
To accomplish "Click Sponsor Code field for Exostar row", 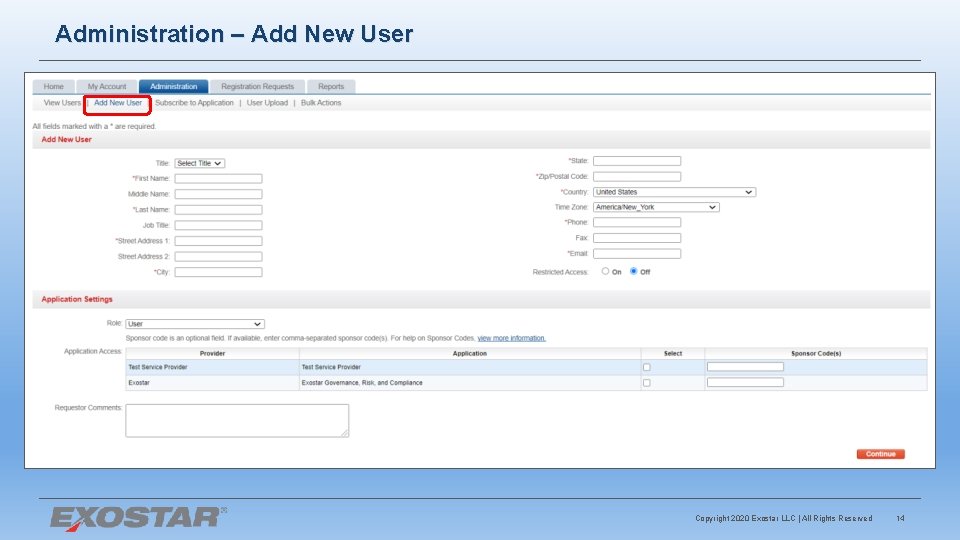I will pyautogui.click(x=745, y=382).
